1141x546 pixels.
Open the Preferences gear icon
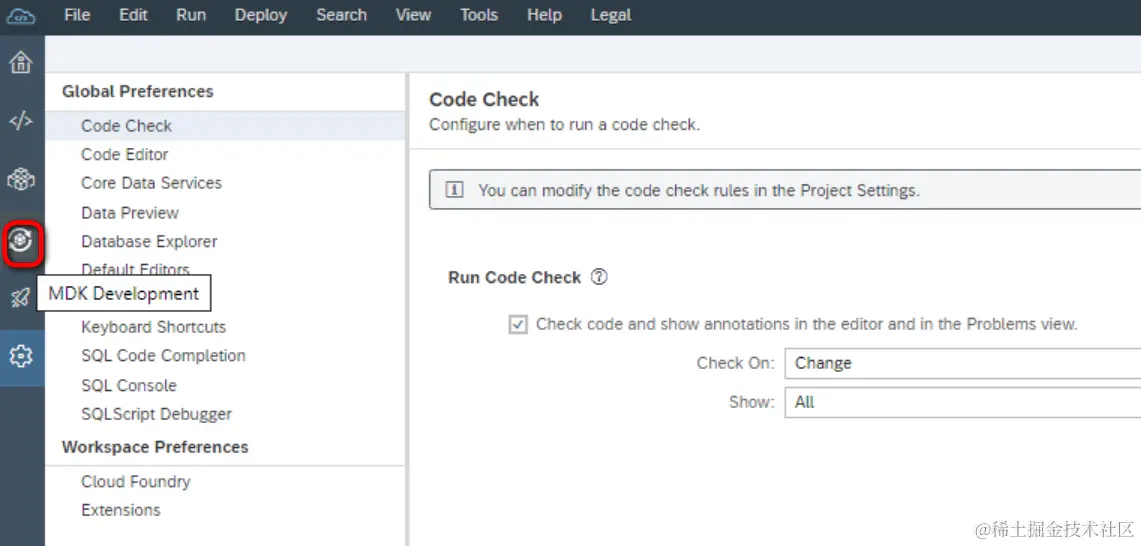pos(21,356)
